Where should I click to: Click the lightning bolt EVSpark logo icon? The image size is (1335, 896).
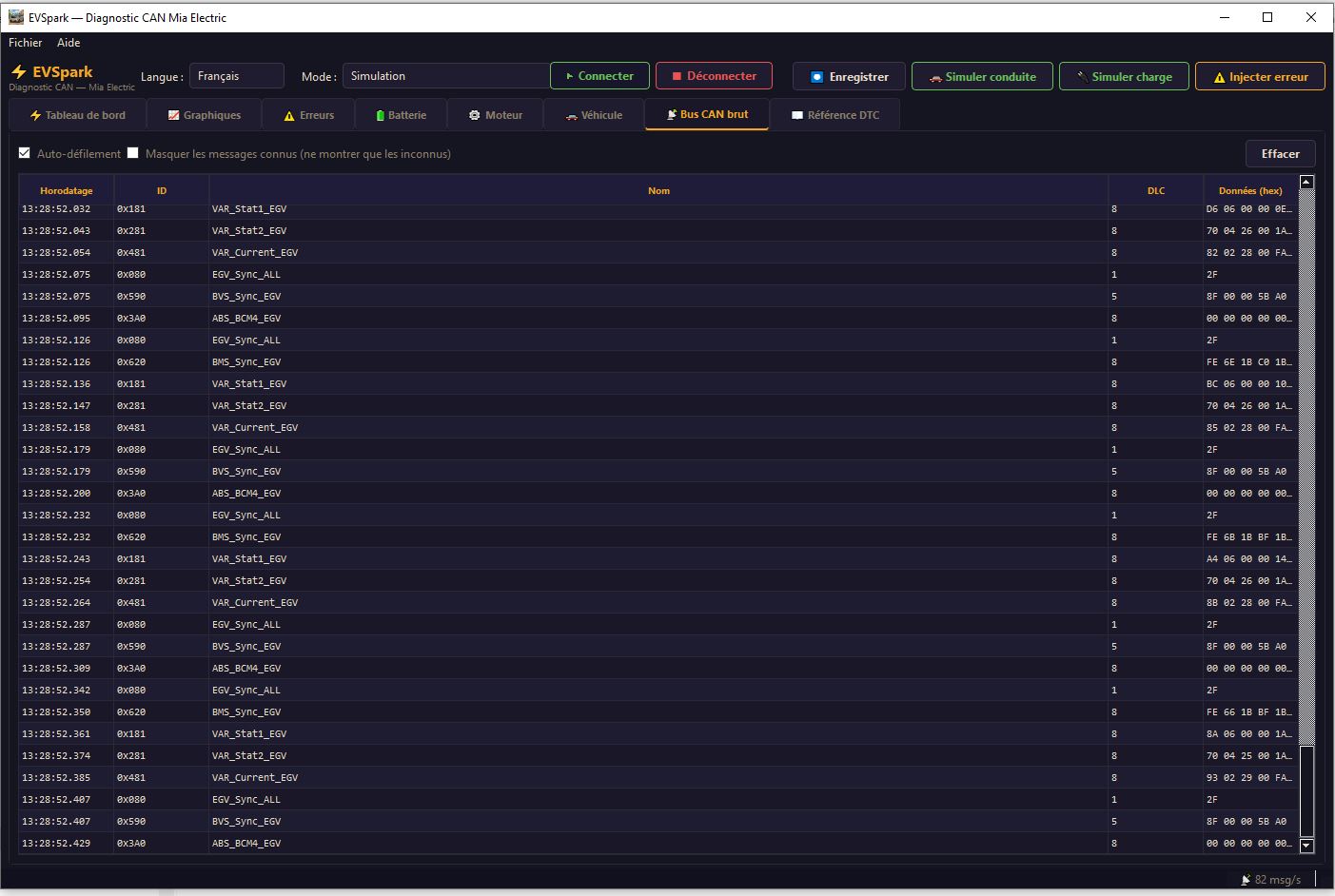(x=18, y=72)
